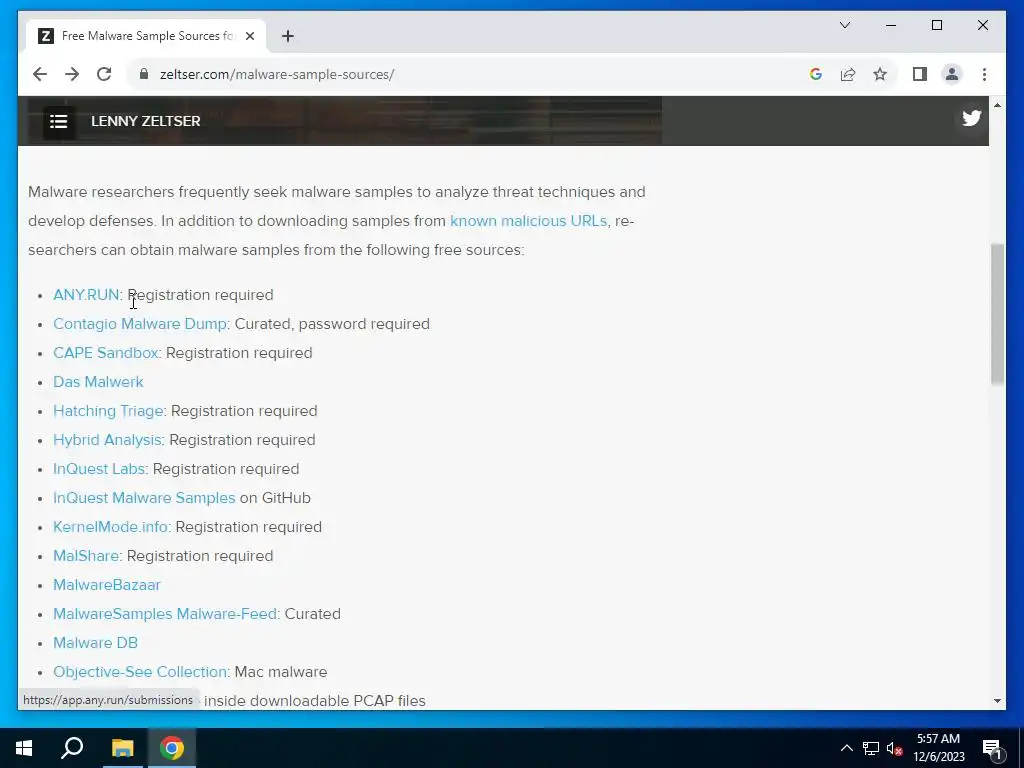Click the scrollbar down arrow
Screen dimensions: 1024x768
pyautogui.click(x=997, y=701)
